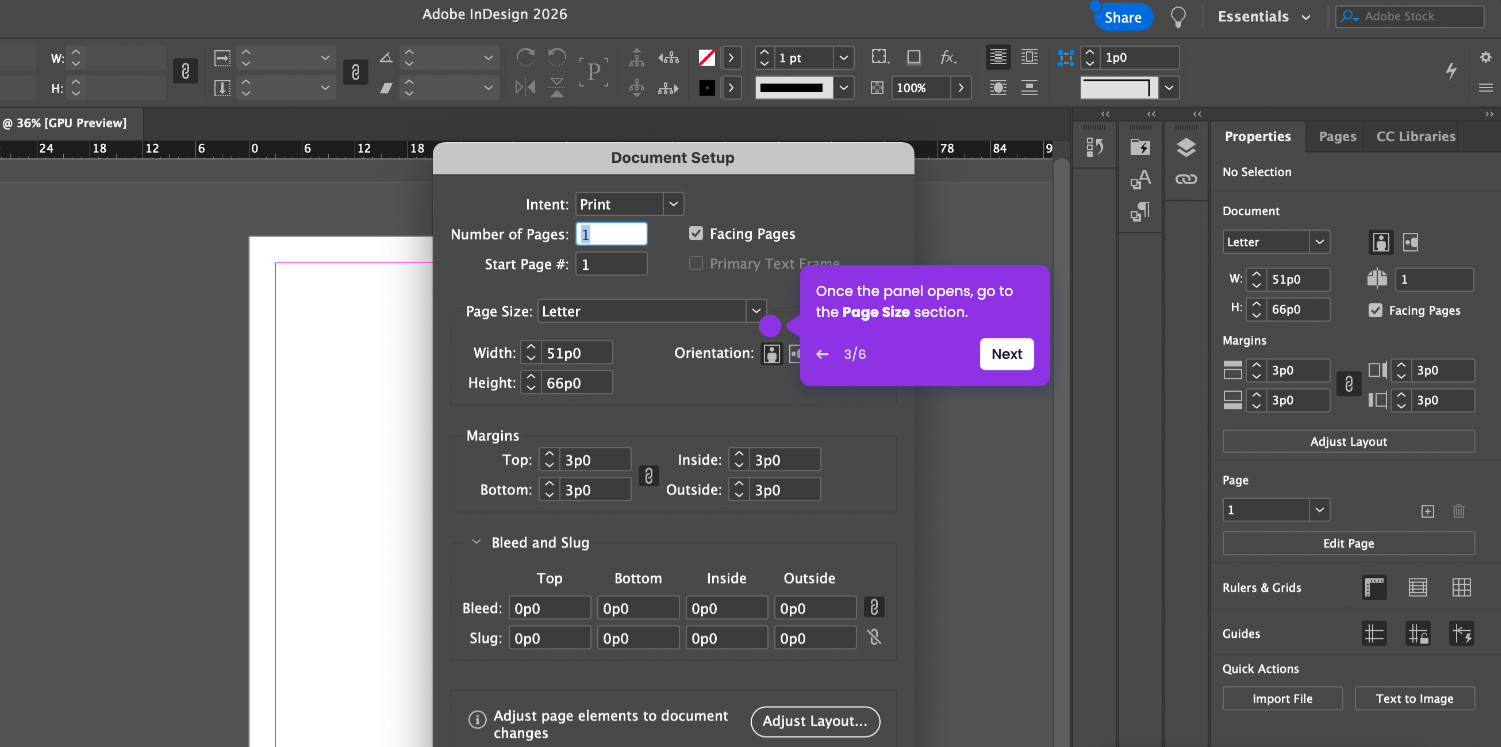Click the Share button
Viewport: 1501px width, 747px height.
(1123, 17)
